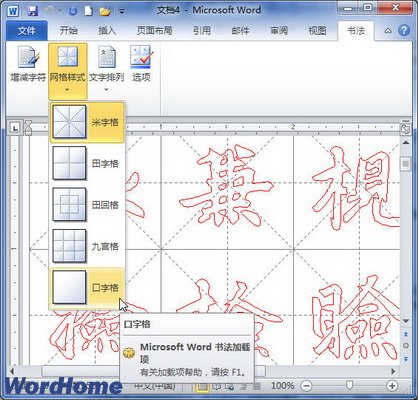Toggle the ruler with the View Ruler button
The width and height of the screenshot is (418, 400).
click(405, 129)
